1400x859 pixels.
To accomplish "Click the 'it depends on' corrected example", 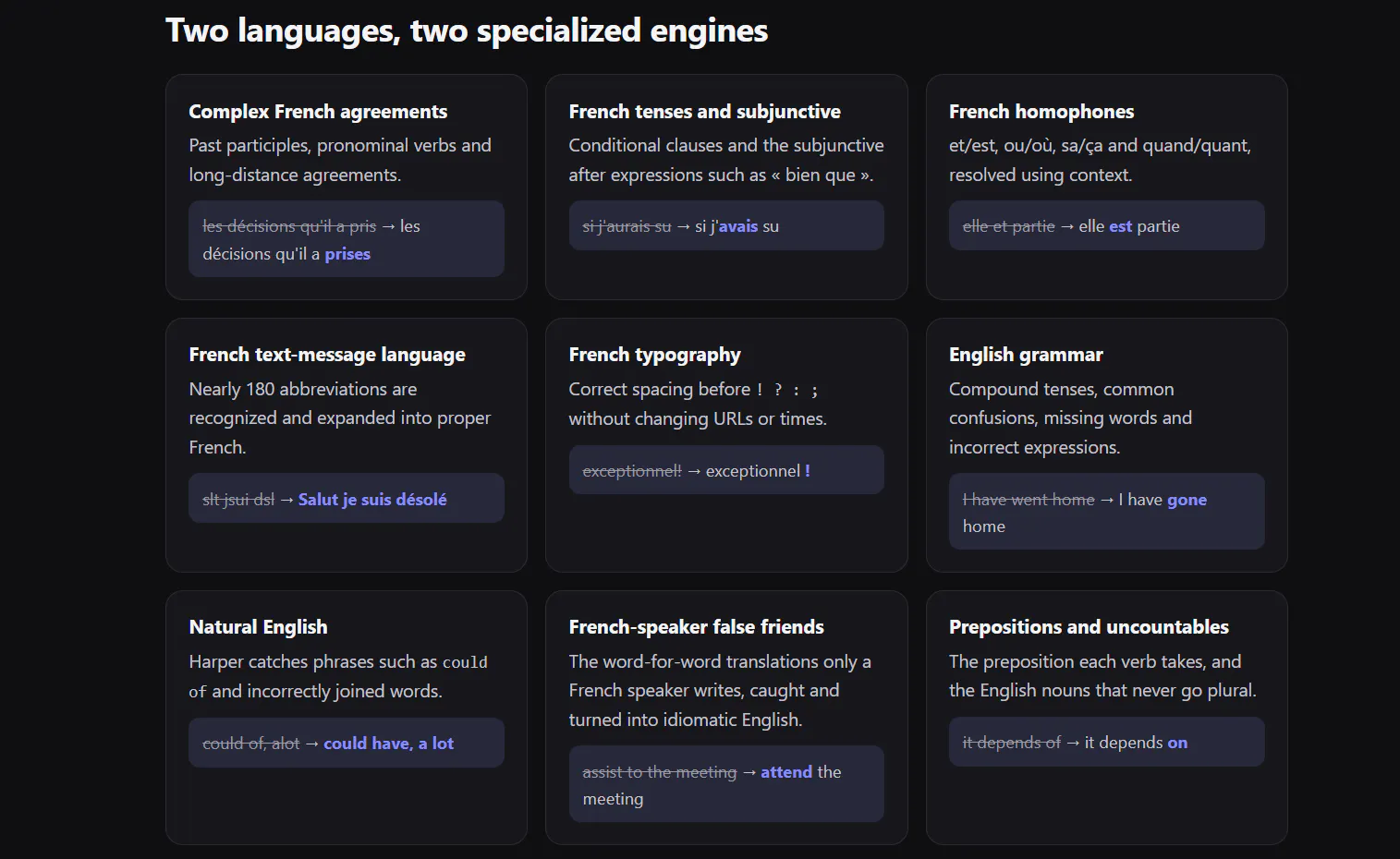I will click(1136, 743).
